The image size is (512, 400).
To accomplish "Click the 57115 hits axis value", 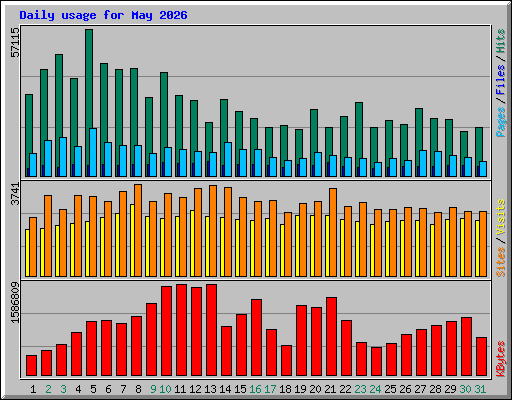I will 15,42.
